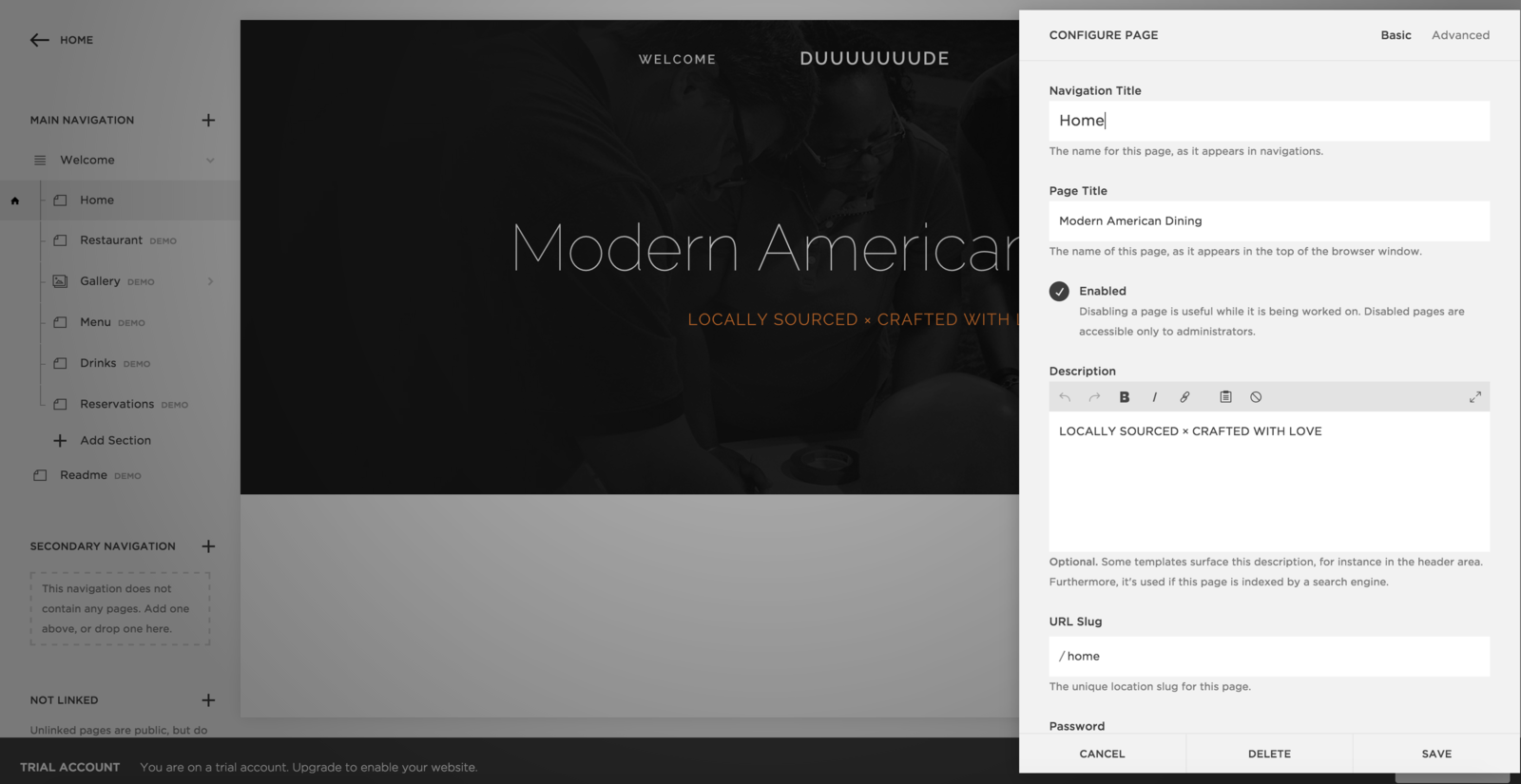Click the HOME back link
Screen dimensions: 1521x784
[x=76, y=40]
